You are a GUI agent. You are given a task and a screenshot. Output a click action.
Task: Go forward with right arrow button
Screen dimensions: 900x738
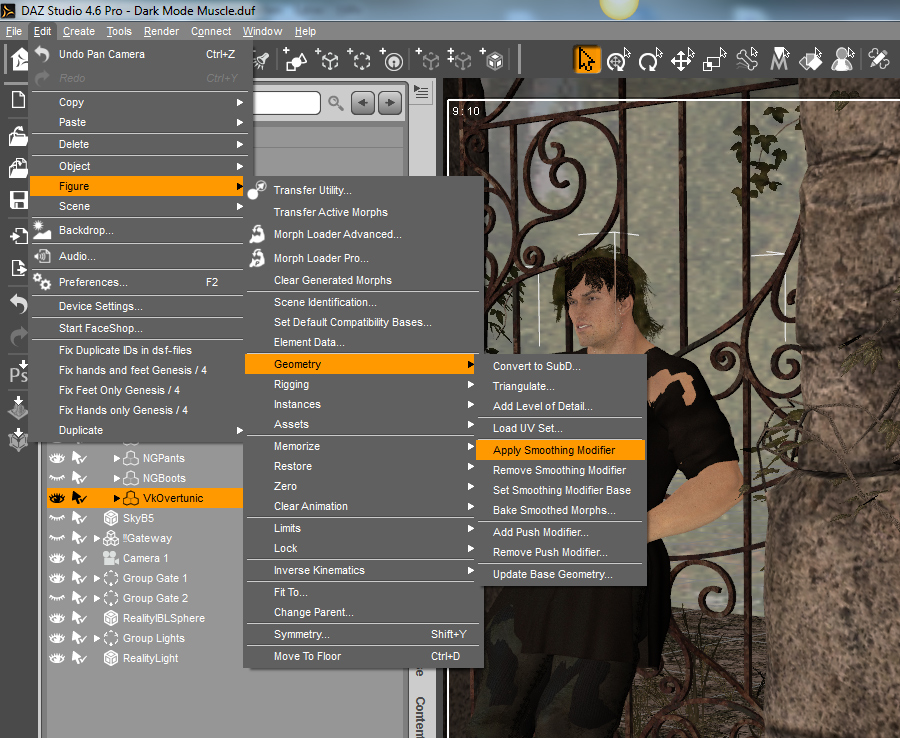[390, 103]
